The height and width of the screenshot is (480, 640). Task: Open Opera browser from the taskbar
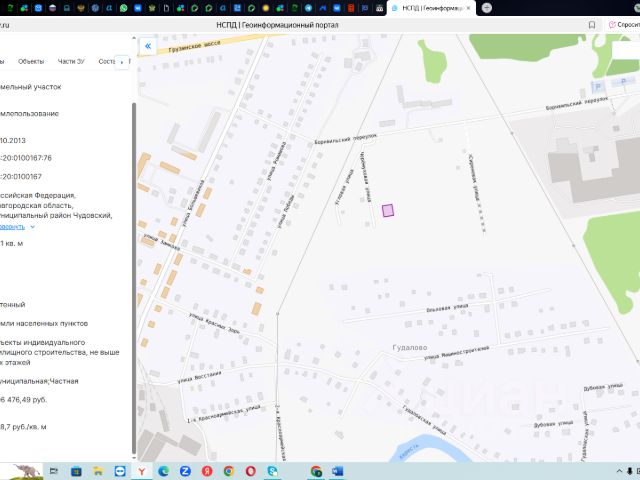251,471
